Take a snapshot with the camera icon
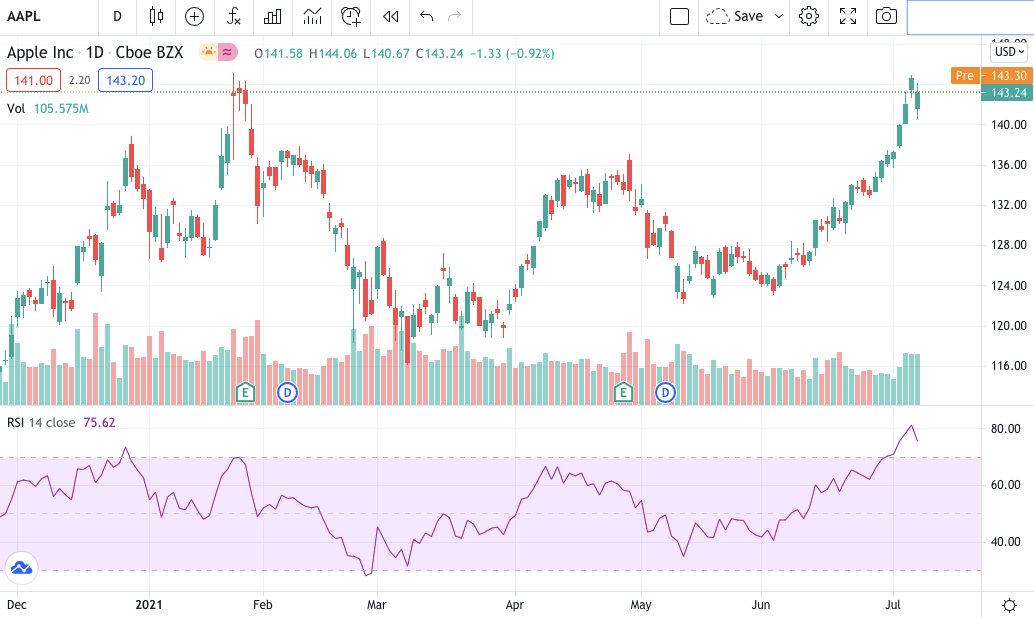1034x618 pixels. click(x=886, y=16)
